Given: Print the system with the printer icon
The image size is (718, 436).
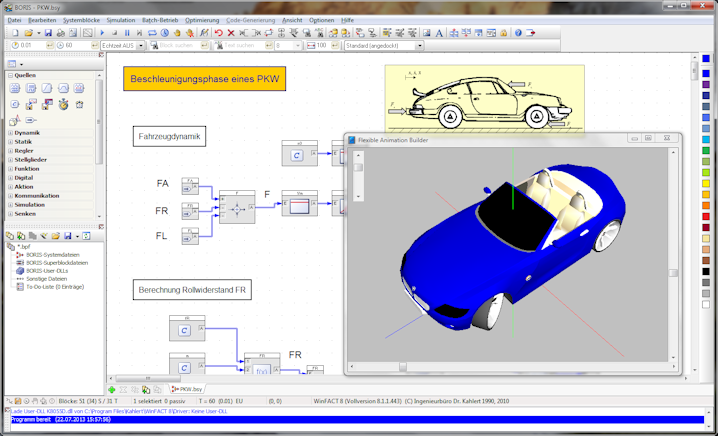Looking at the screenshot, I should [61, 33].
